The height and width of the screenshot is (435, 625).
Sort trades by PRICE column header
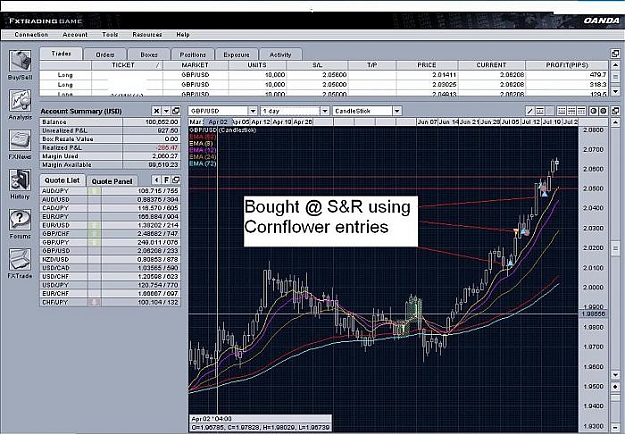point(427,65)
